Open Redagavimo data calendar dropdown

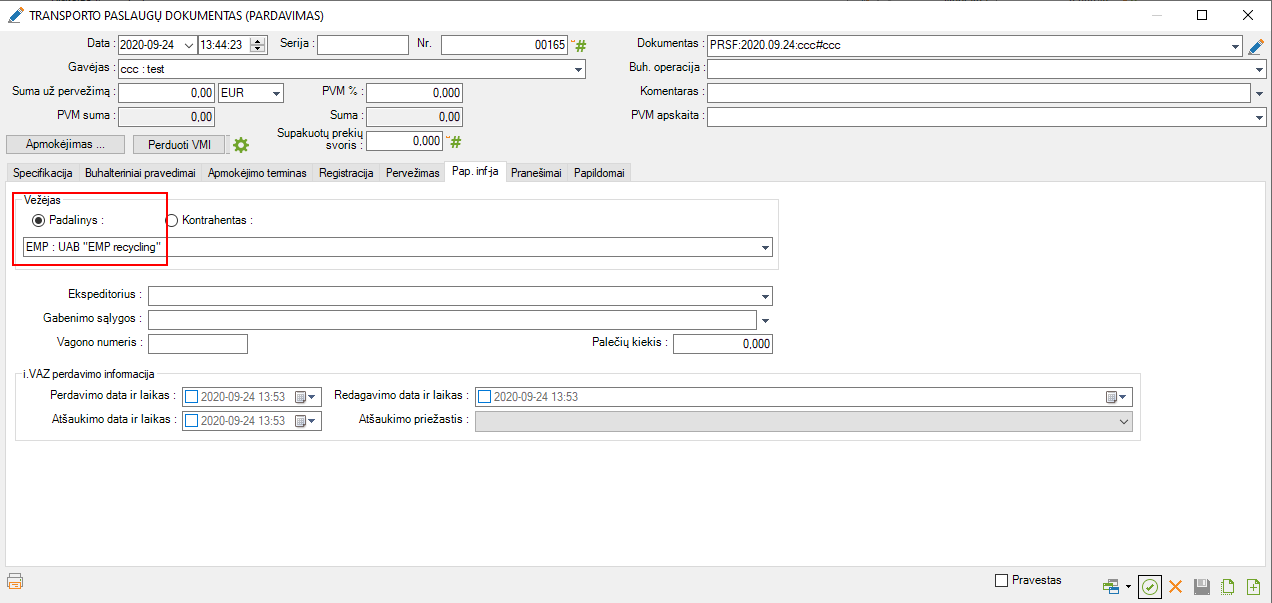pyautogui.click(x=1117, y=397)
